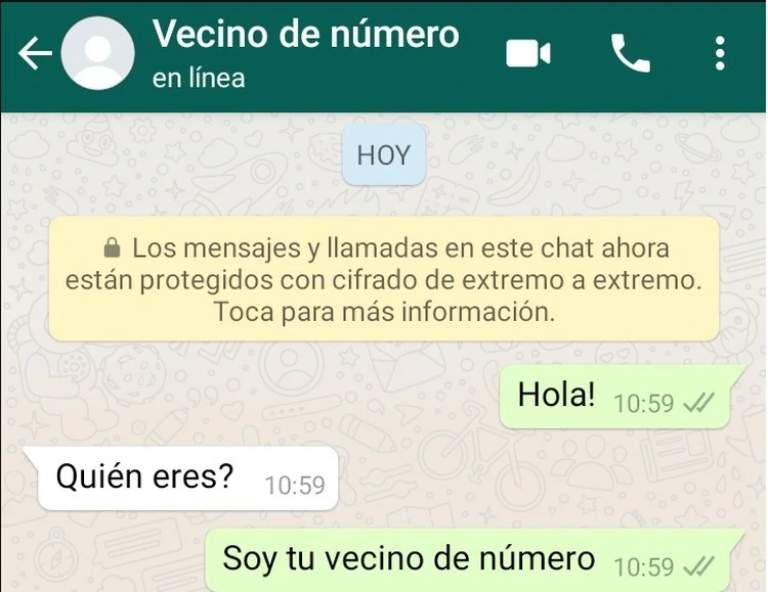Tap the HOY date badge
Viewport: 768px width, 592px height.
pos(384,155)
